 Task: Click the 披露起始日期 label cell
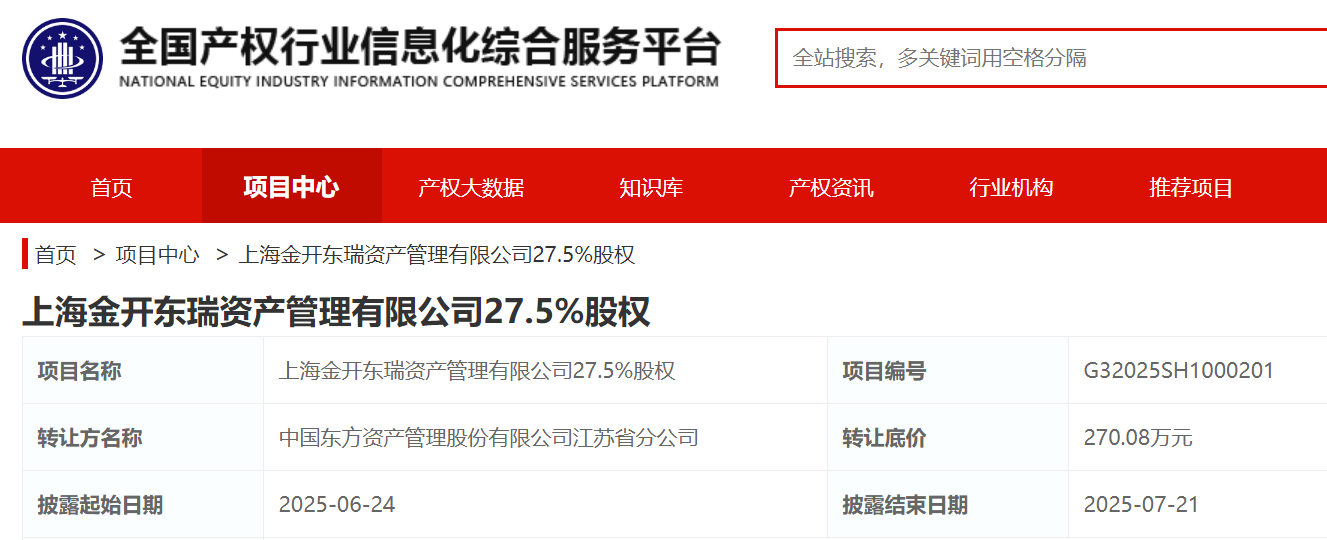(143, 505)
